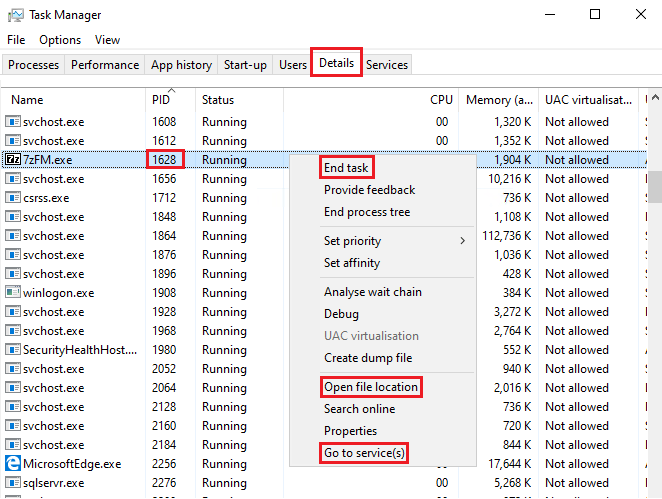The height and width of the screenshot is (499, 662).
Task: Click the svchost.exe icon for PID 1608
Action: [x=13, y=122]
